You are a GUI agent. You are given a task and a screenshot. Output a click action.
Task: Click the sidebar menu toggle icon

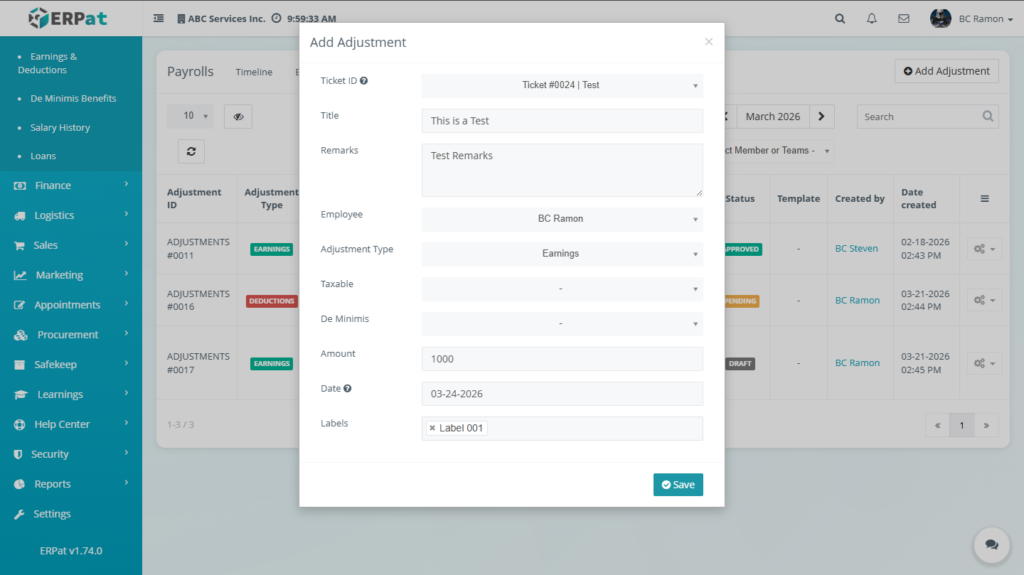click(x=159, y=18)
